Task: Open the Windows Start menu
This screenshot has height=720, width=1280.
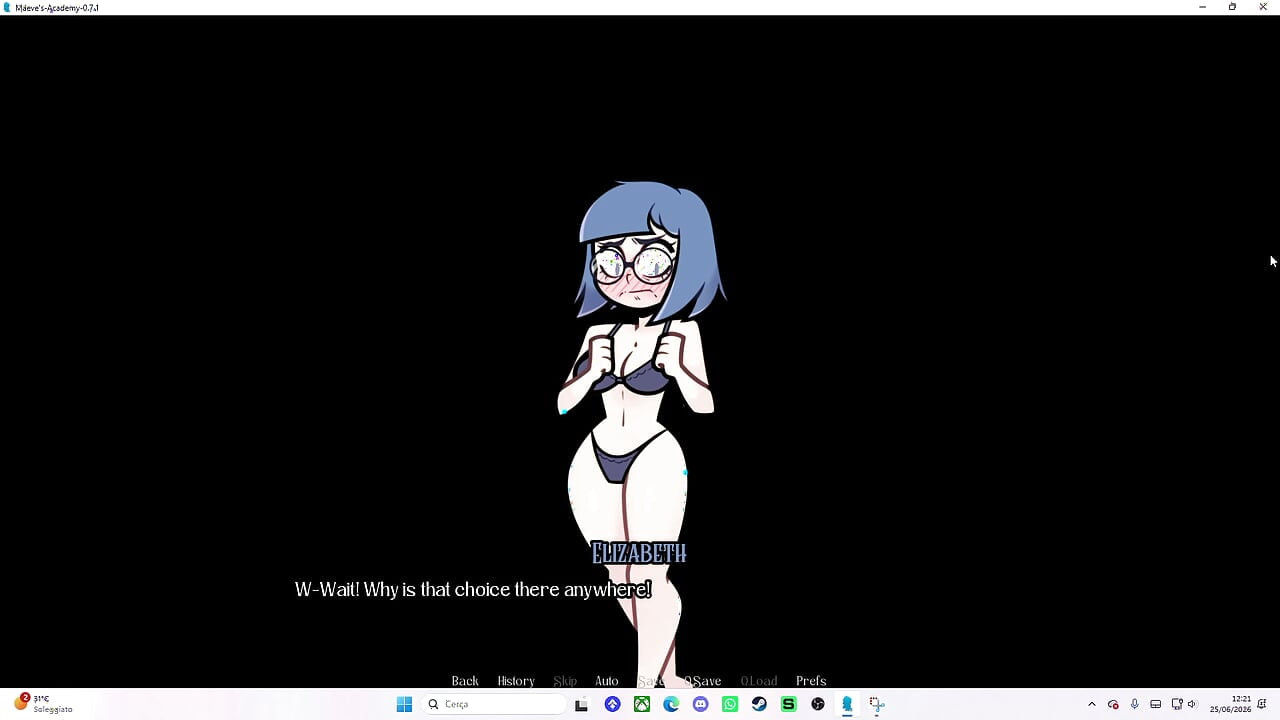Action: click(404, 704)
